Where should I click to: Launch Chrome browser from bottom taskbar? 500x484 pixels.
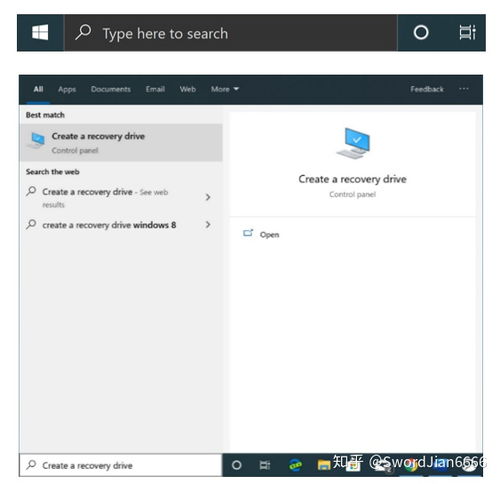(412, 465)
